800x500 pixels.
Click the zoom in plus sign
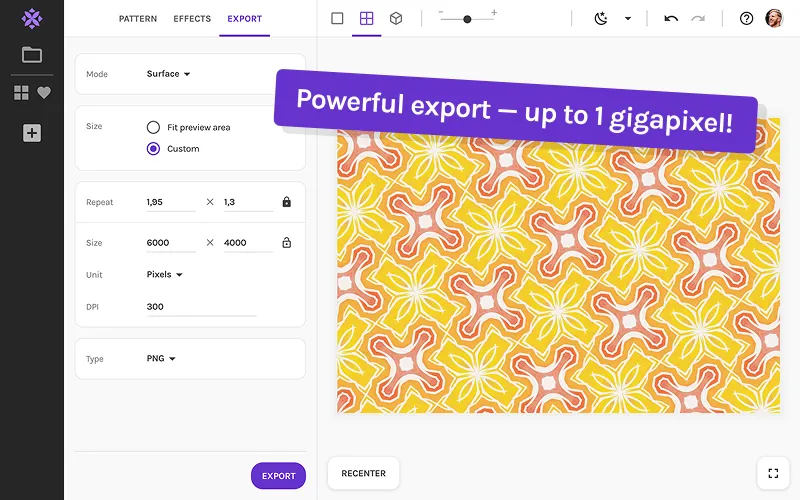point(494,12)
